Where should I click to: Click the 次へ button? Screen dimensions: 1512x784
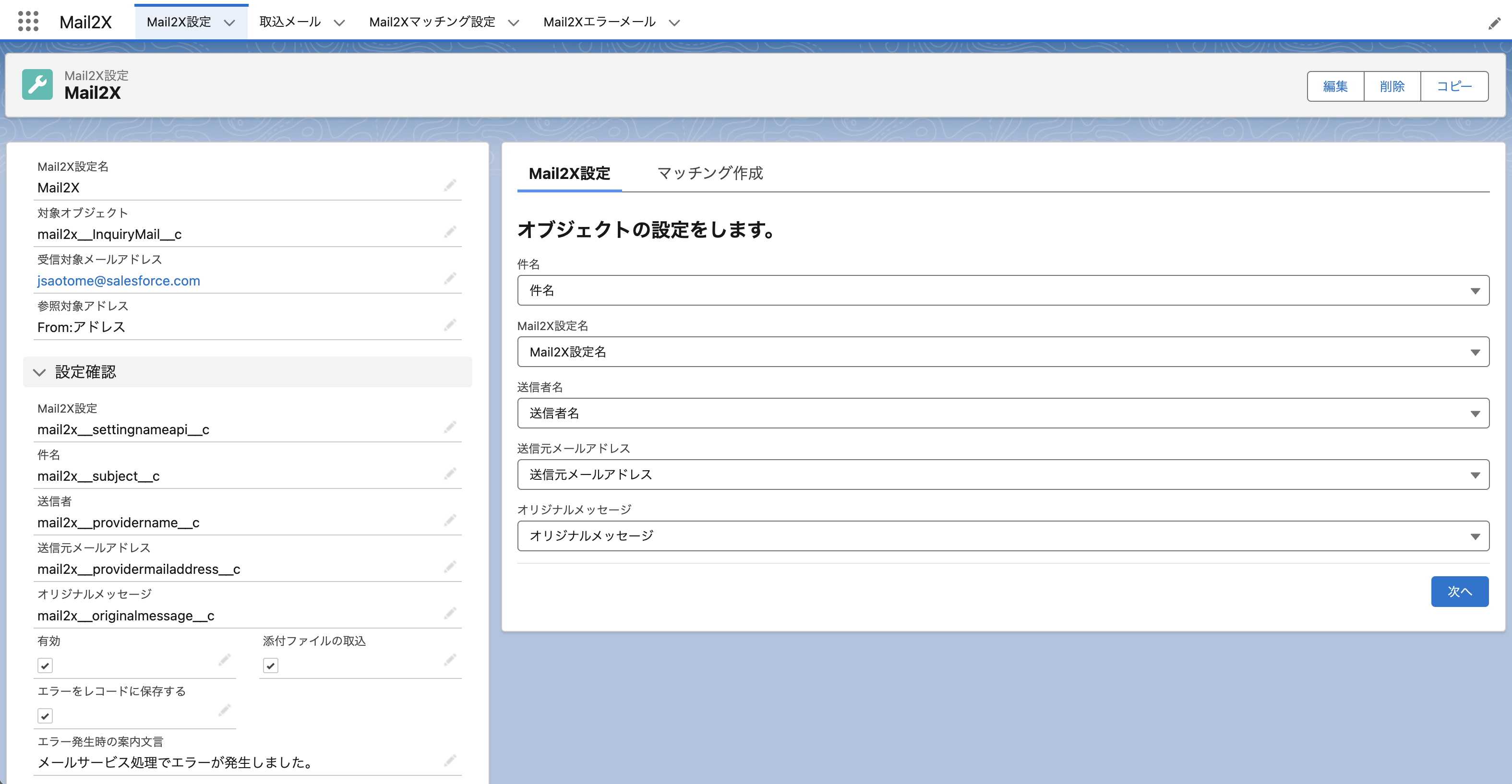click(x=1460, y=592)
